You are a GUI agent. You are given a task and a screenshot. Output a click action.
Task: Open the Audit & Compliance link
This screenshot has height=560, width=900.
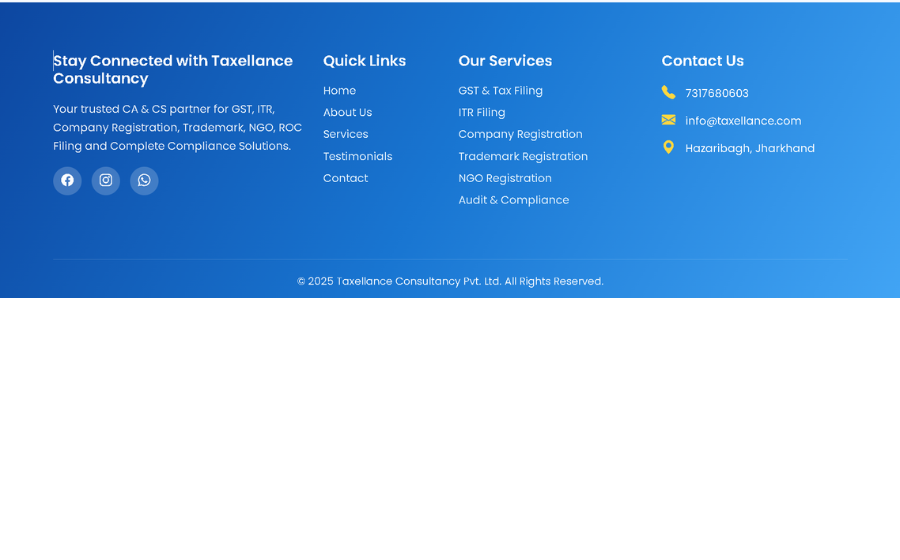(x=513, y=200)
